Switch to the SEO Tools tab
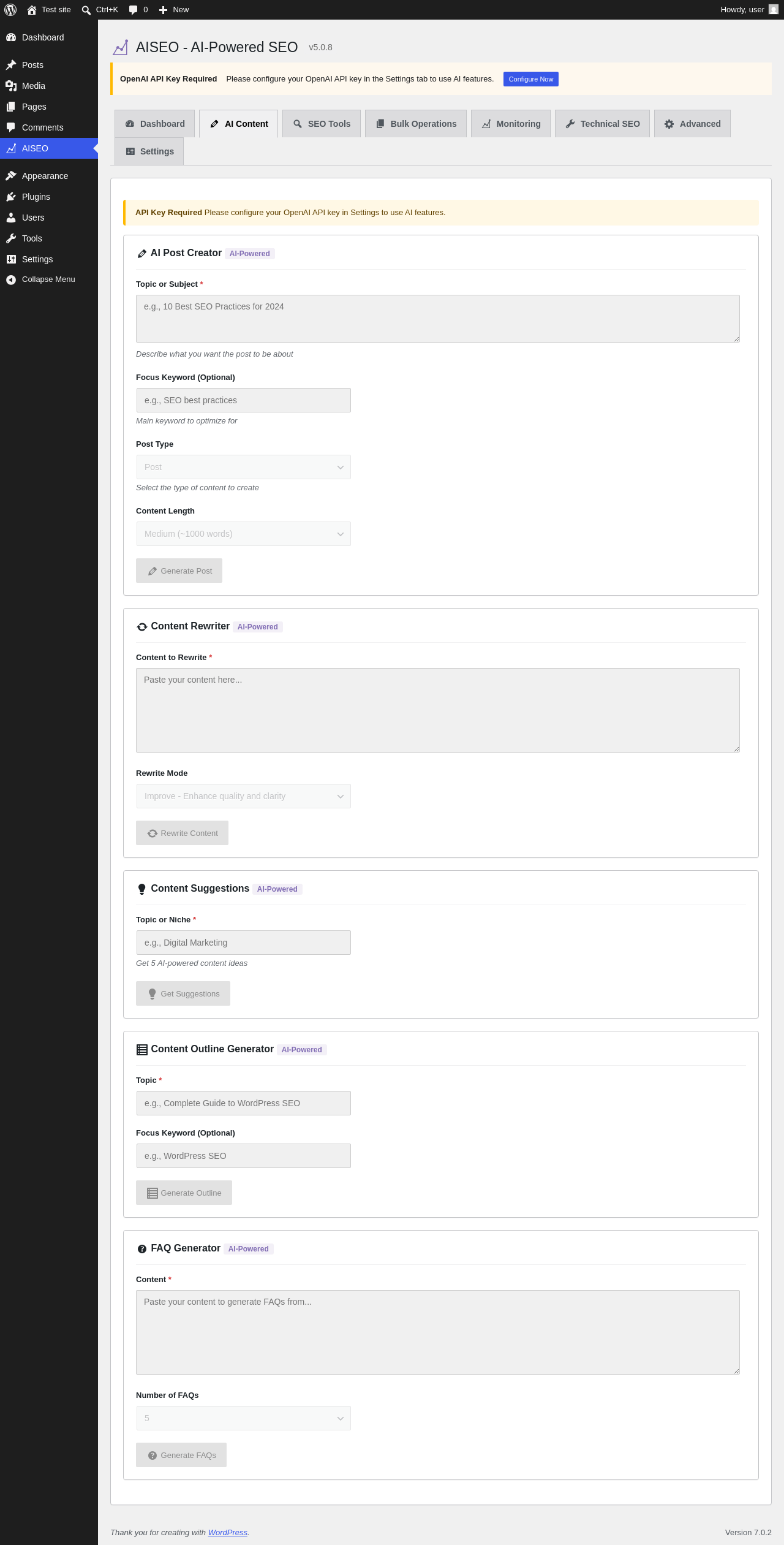 click(x=322, y=124)
